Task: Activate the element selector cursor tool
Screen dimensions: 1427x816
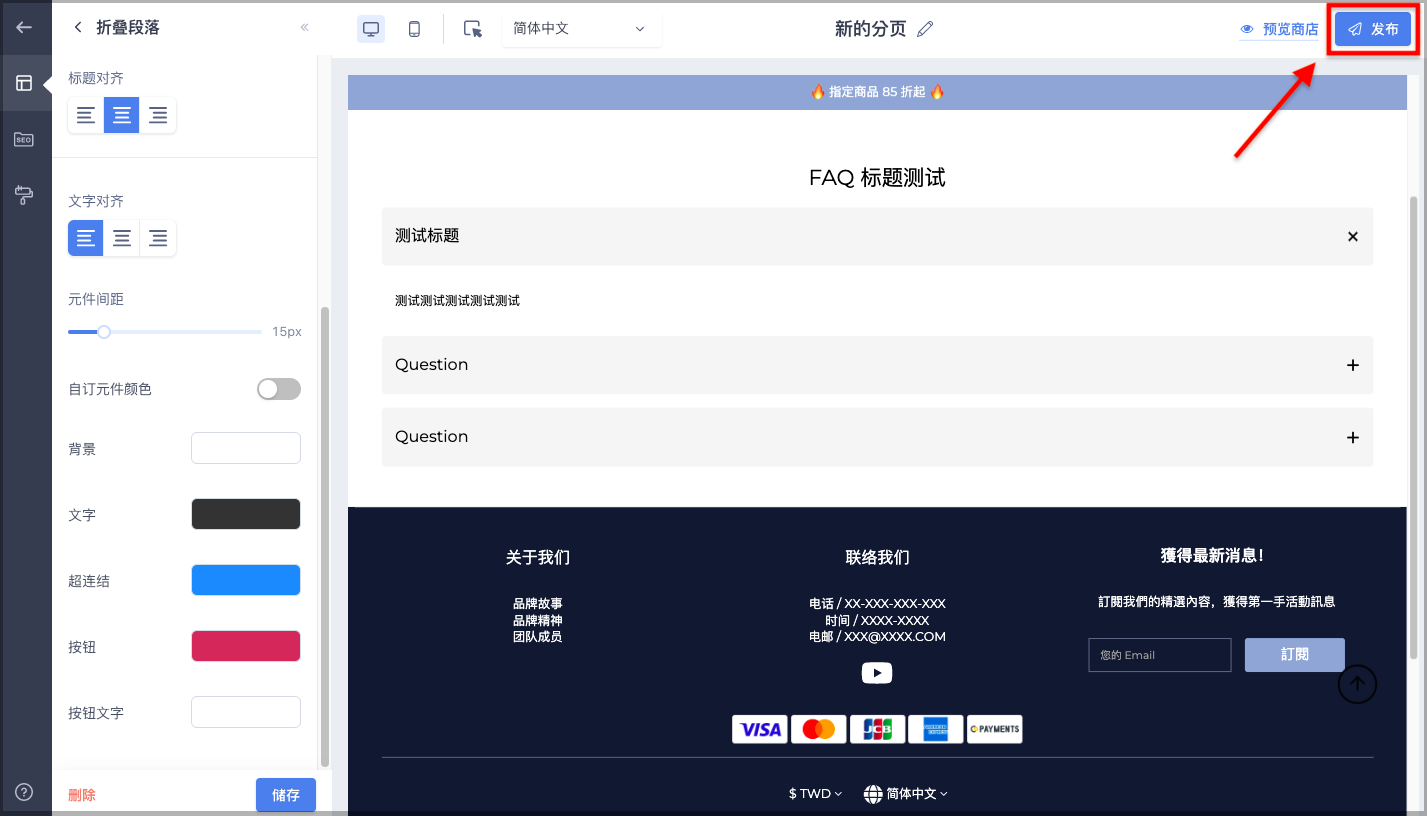Action: click(473, 29)
